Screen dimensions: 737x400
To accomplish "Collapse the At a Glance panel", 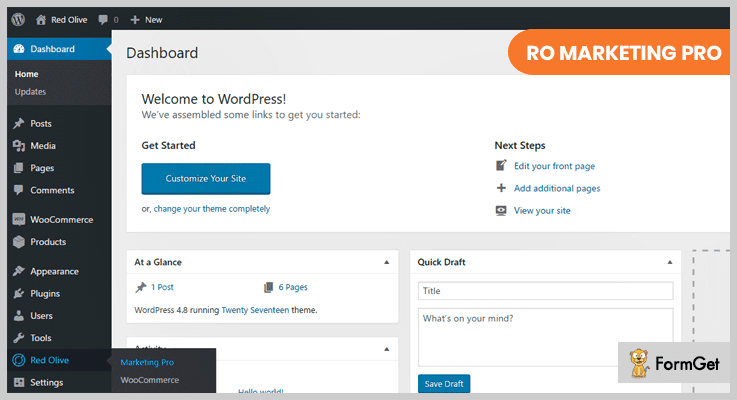I will click(x=386, y=262).
